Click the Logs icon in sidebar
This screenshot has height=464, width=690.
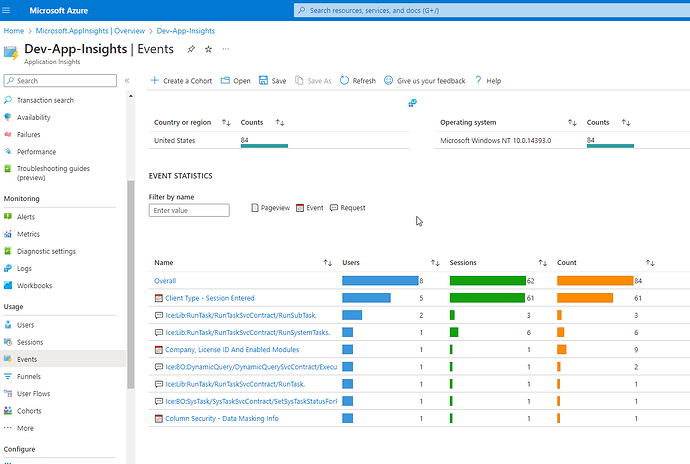point(7,268)
